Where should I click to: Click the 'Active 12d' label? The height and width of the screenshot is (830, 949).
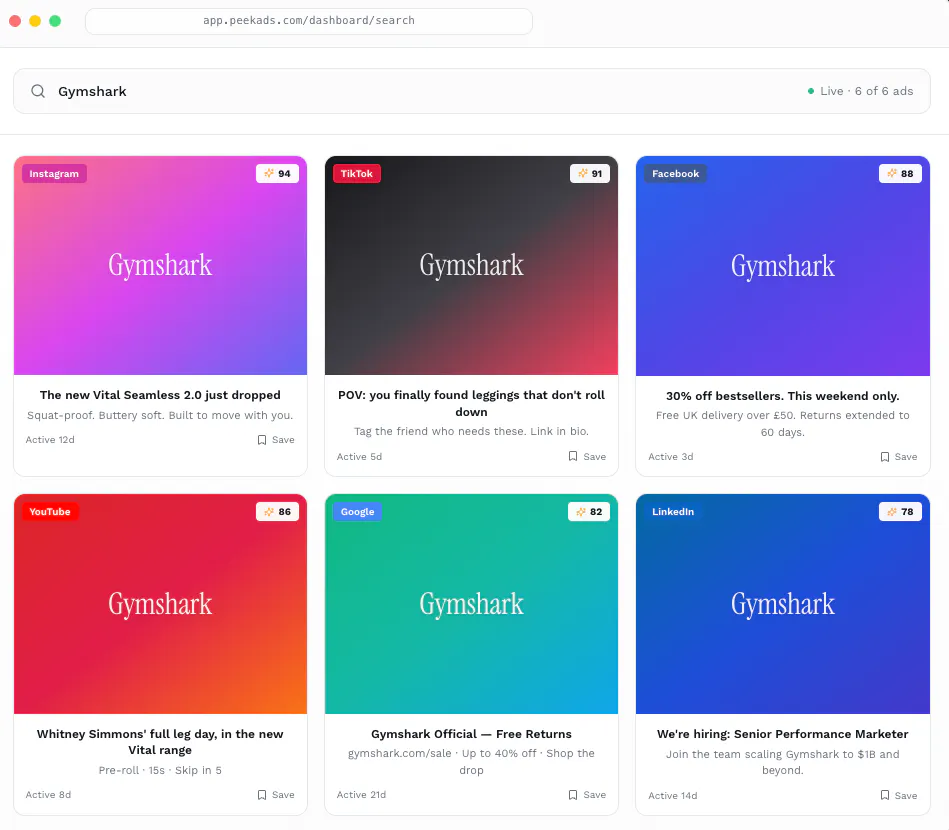click(x=50, y=440)
